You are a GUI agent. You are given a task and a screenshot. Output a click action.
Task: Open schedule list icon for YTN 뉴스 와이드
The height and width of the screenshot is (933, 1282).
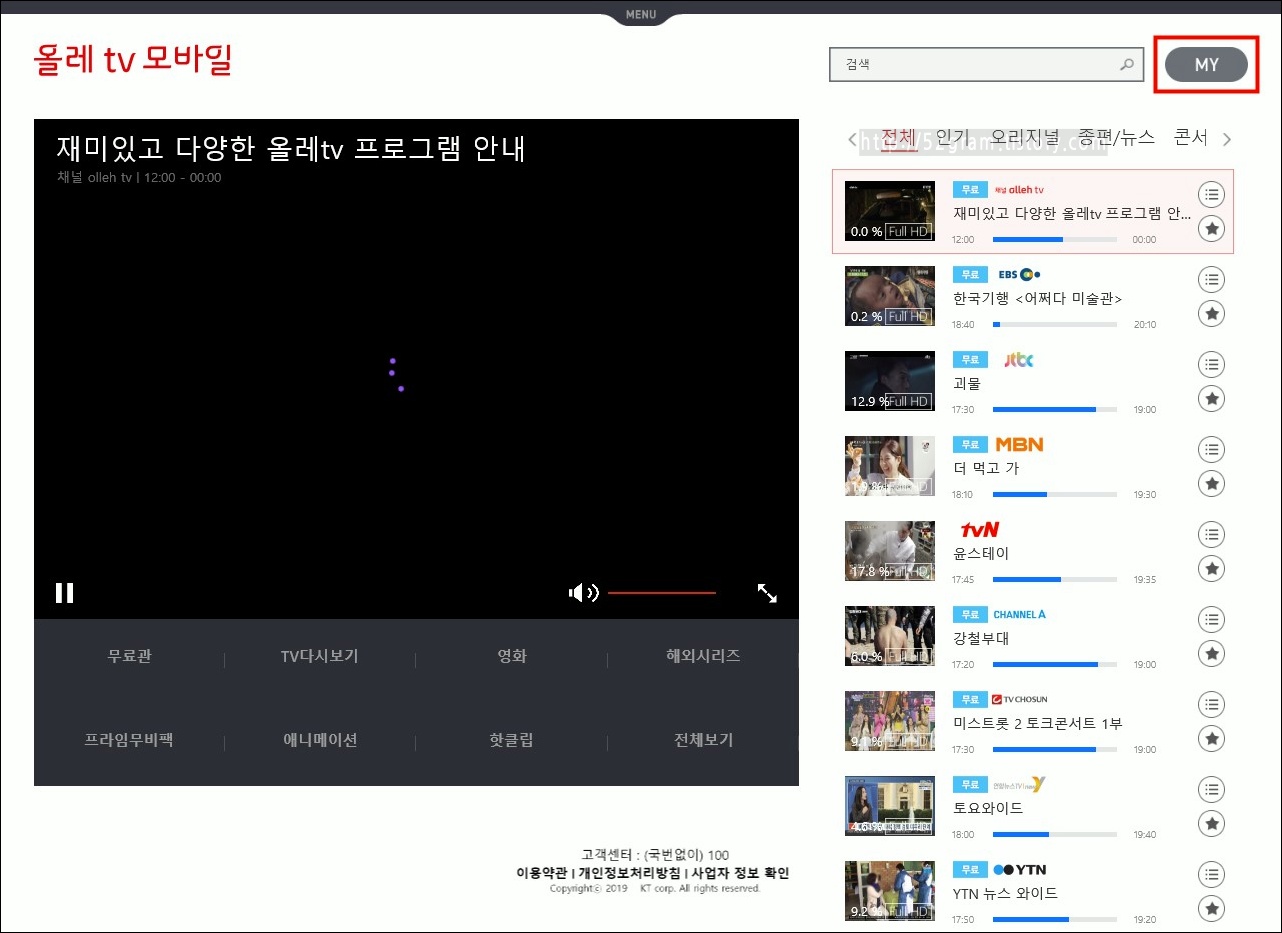[x=1211, y=875]
